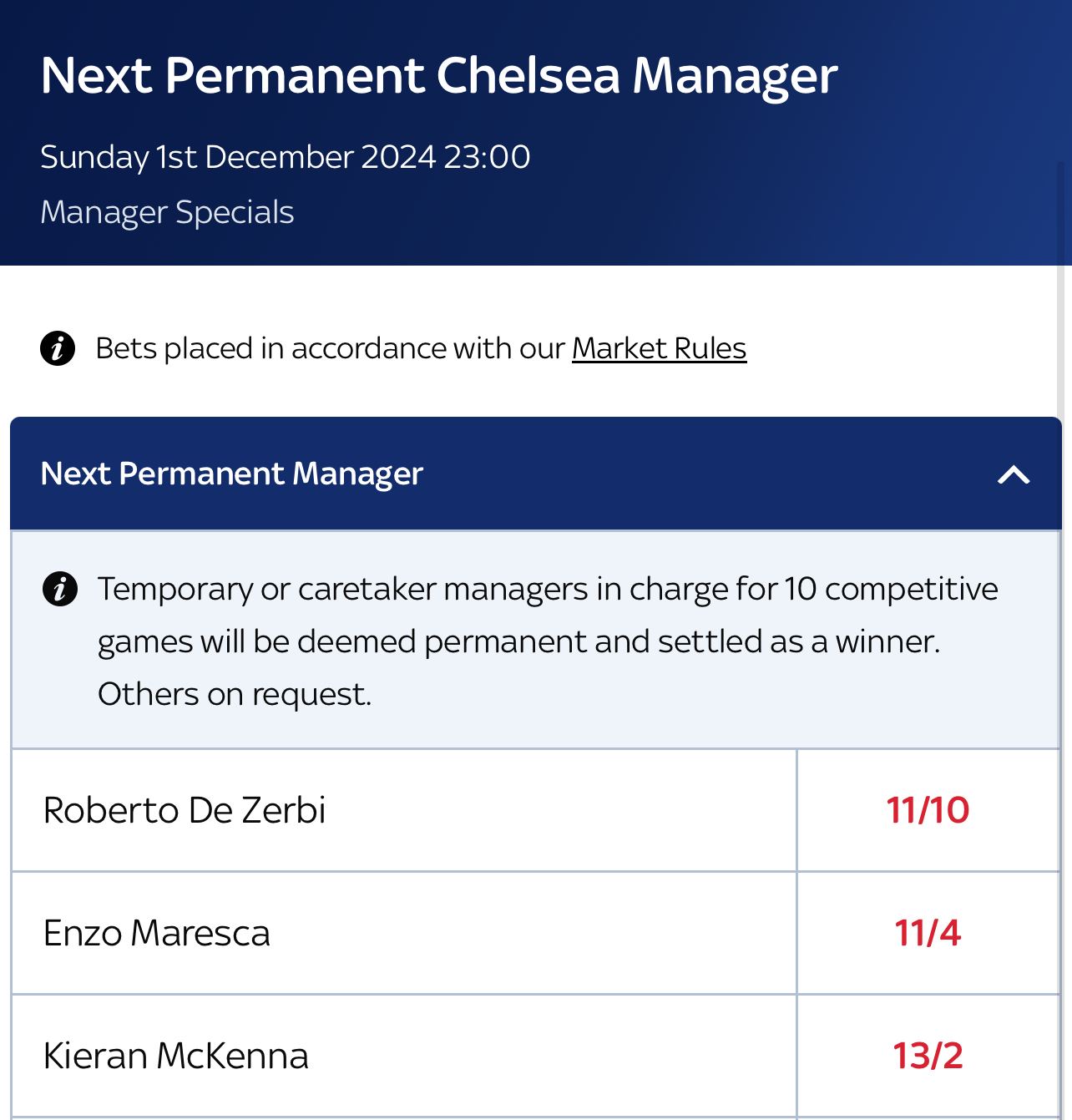Click the games will be deemed permanent line
The image size is (1072, 1120).
click(x=518, y=641)
